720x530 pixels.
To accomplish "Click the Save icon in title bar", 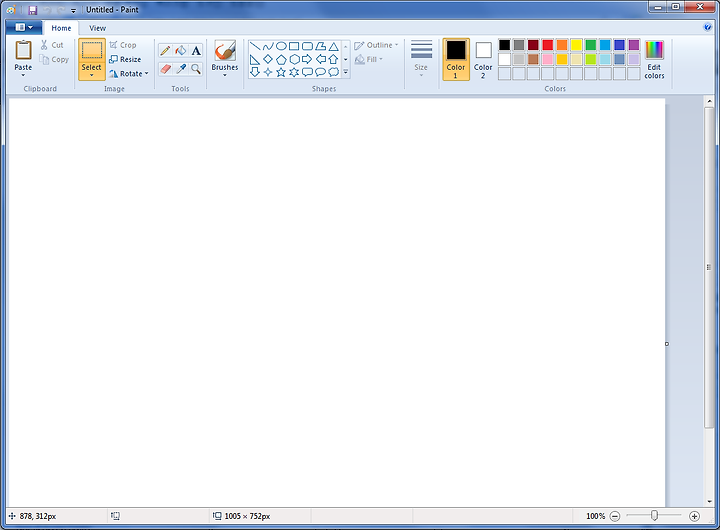I will pyautogui.click(x=33, y=10).
